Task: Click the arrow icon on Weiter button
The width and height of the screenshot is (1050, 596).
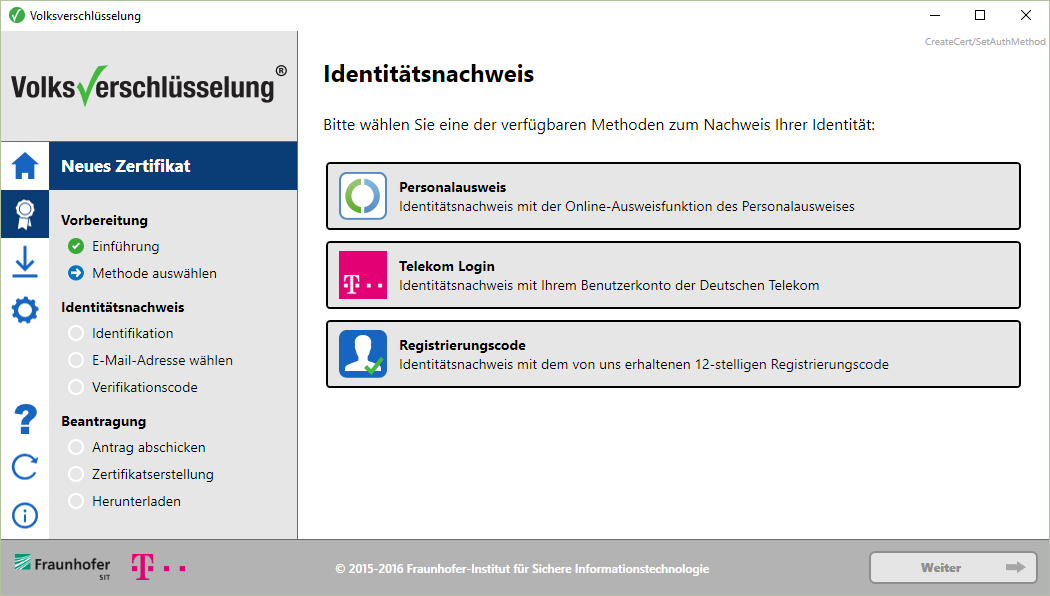Action: click(1015, 567)
